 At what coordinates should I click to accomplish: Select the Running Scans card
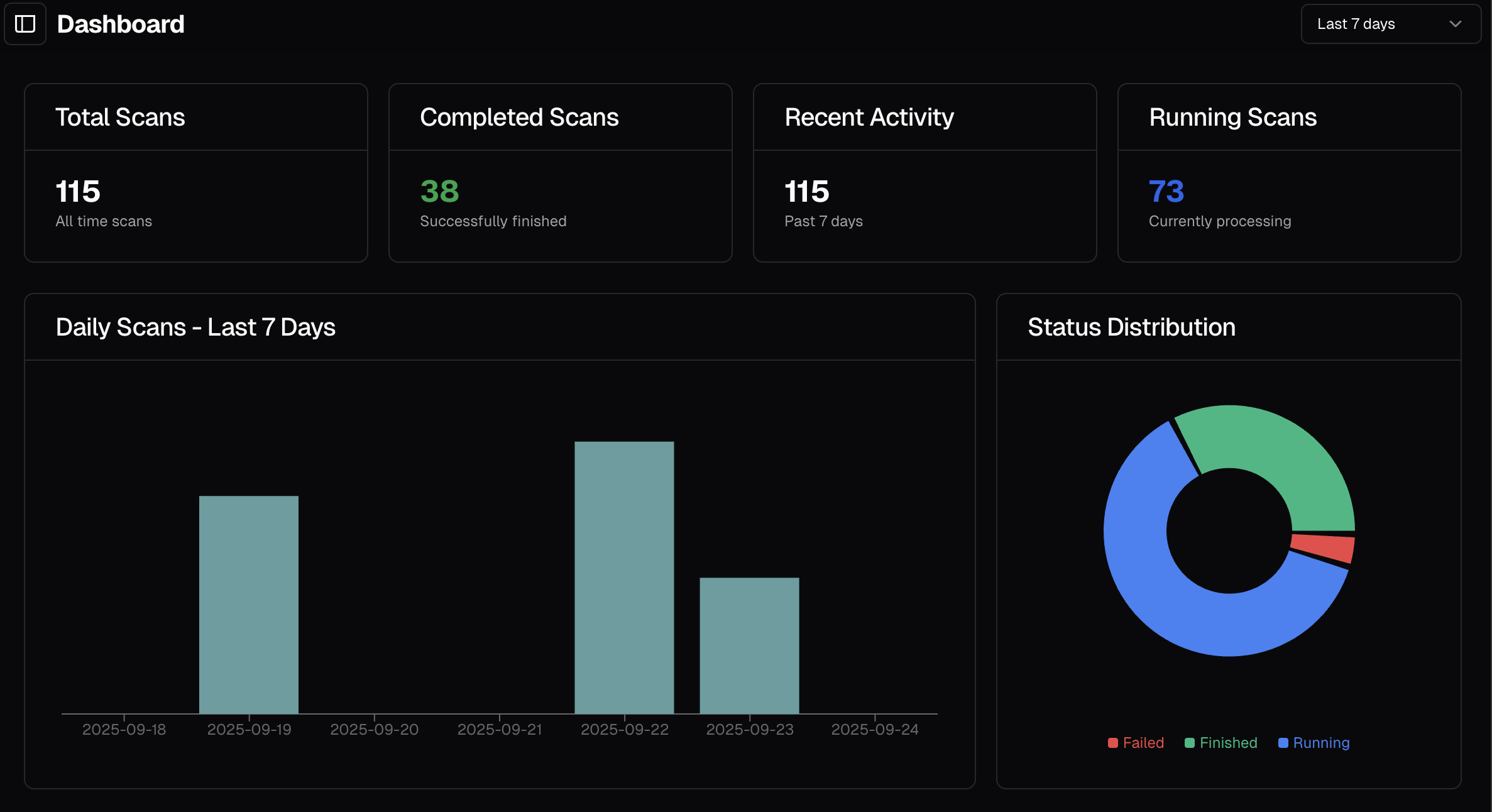1289,173
